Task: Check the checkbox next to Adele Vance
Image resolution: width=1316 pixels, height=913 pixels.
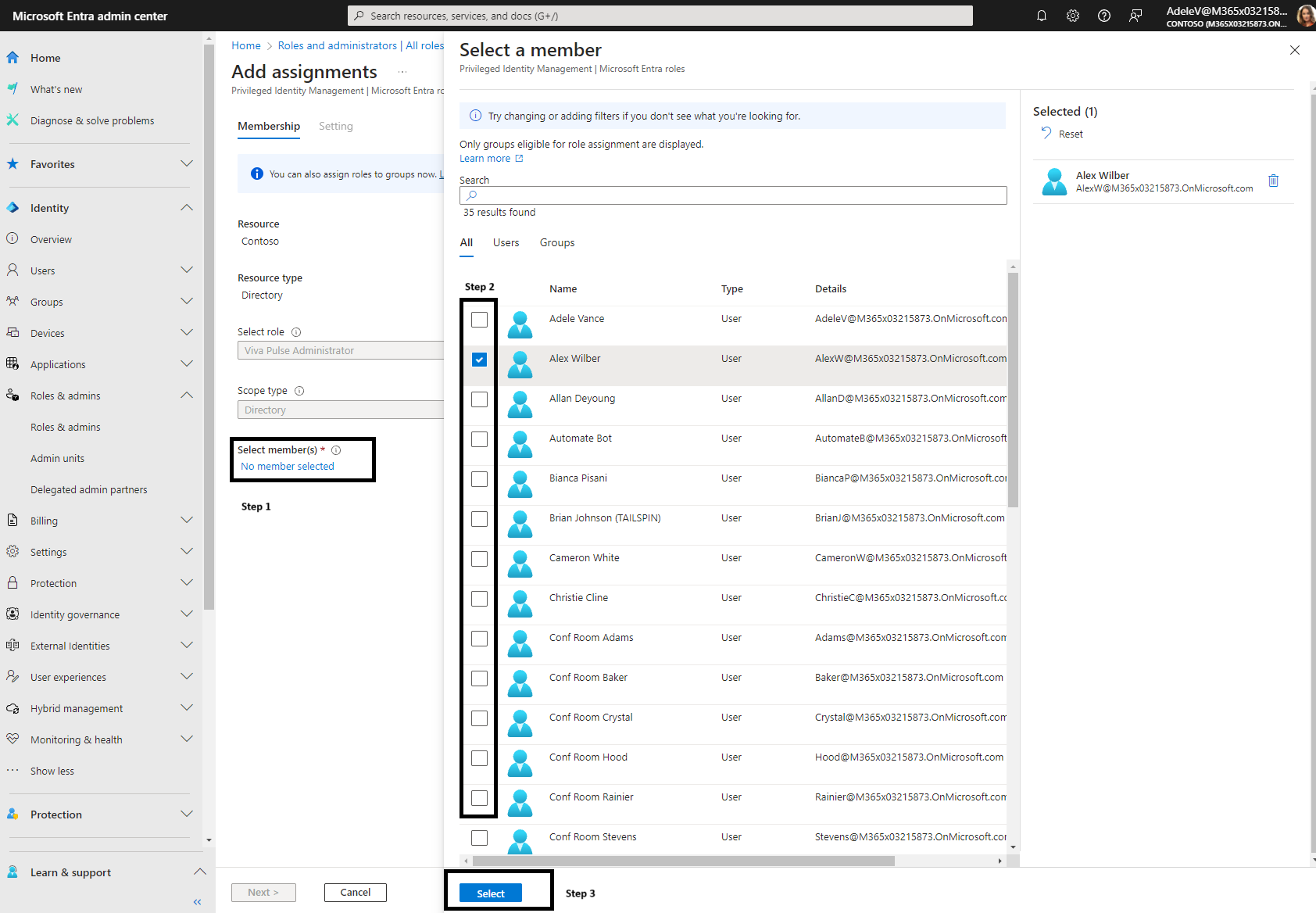Action: 479,319
